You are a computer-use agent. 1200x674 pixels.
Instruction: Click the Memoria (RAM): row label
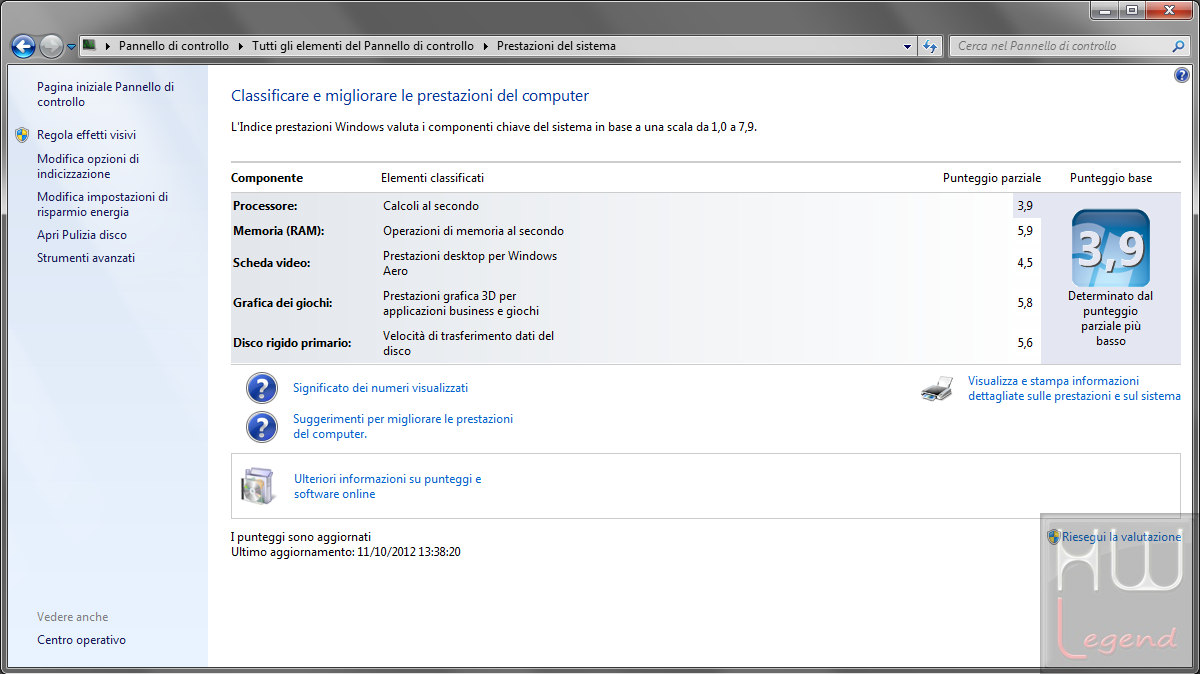279,231
